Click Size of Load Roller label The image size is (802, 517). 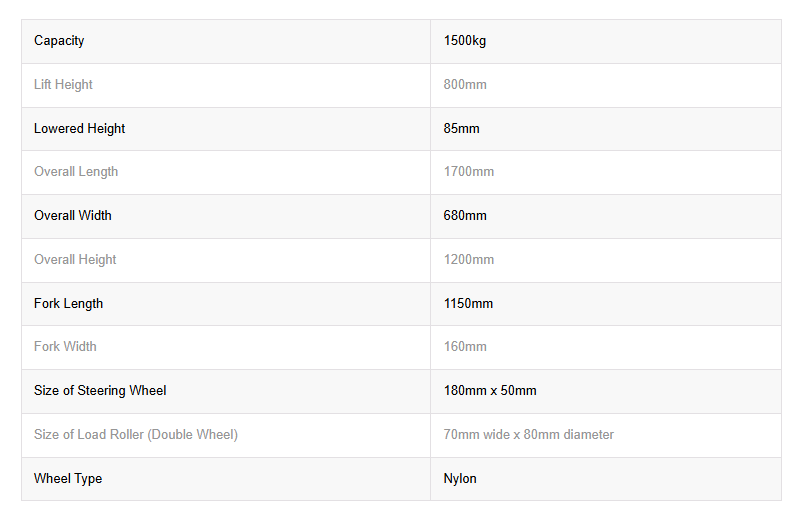136,435
